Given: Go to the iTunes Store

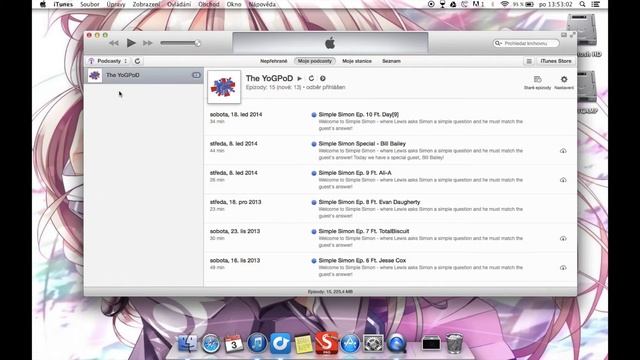Looking at the screenshot, I should [556, 61].
